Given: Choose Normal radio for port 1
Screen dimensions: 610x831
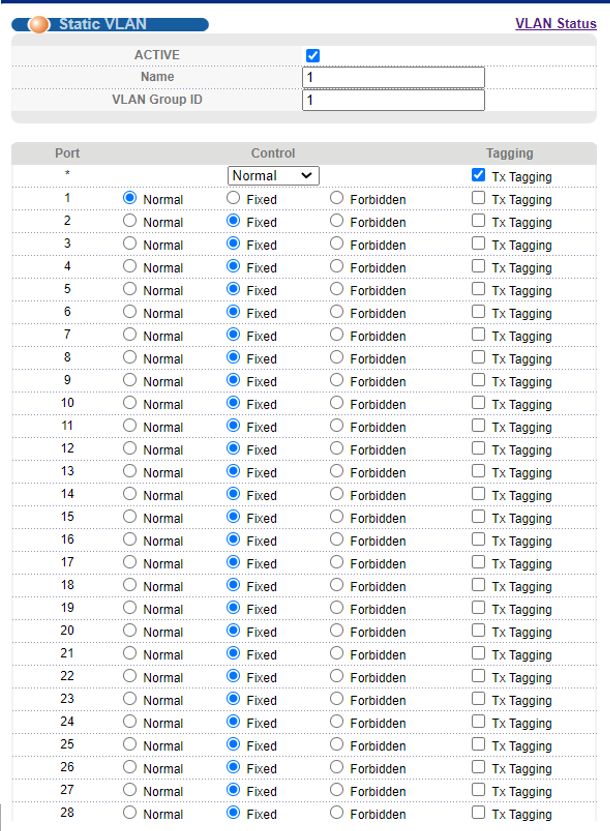Looking at the screenshot, I should pyautogui.click(x=130, y=198).
